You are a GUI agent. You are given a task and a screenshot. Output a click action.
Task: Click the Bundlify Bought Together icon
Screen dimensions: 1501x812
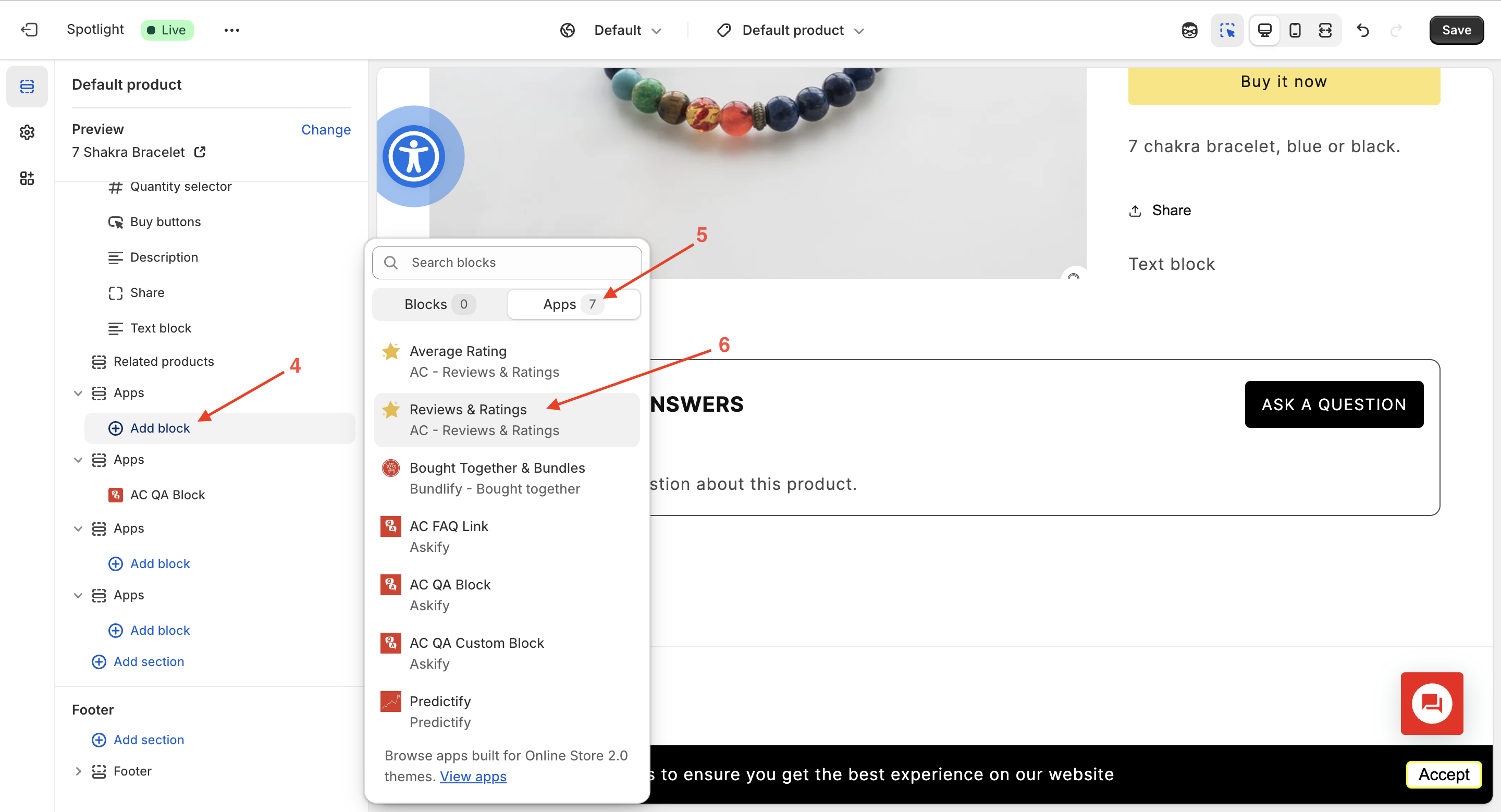(390, 467)
